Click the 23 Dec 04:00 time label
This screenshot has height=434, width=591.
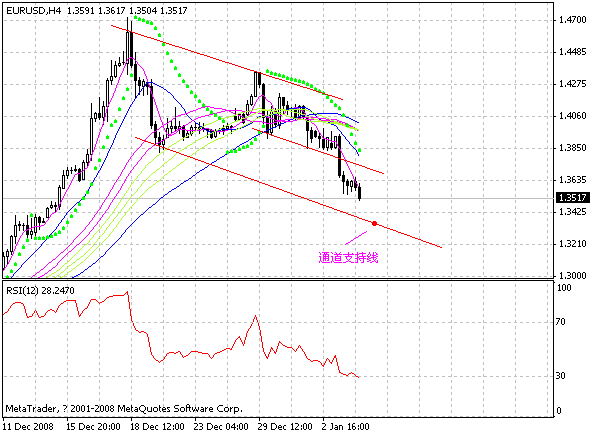point(221,427)
